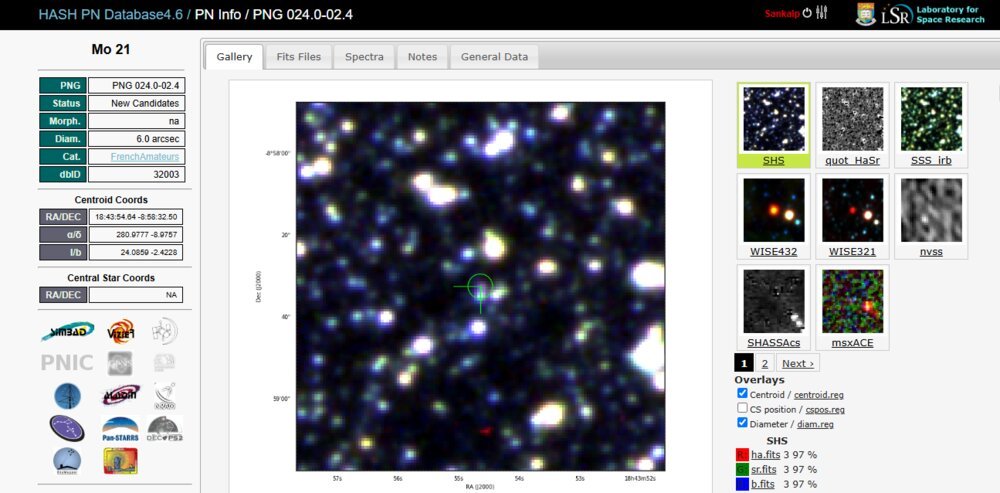This screenshot has width=1000, height=493.
Task: Open the galaxy-swirl logo left of dish icon
Action: [x=121, y=395]
